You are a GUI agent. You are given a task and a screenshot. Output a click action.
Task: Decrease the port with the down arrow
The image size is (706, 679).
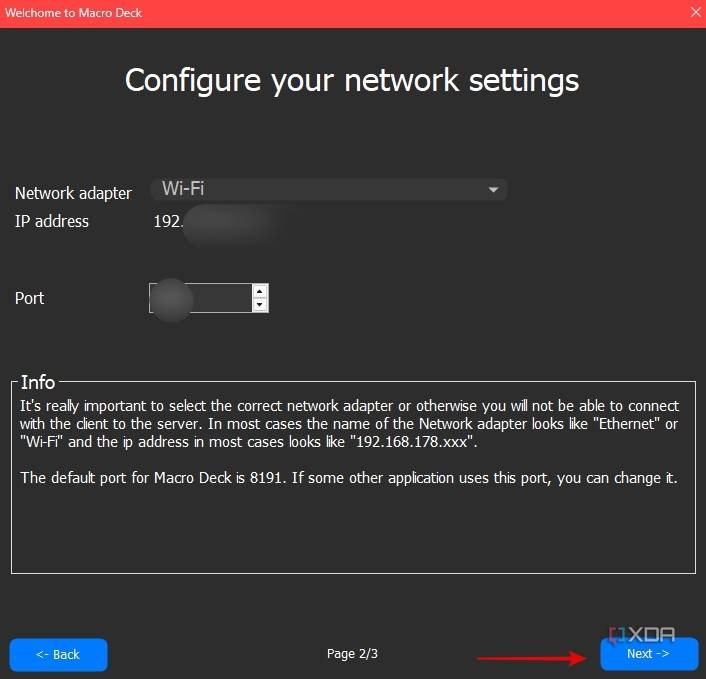click(x=260, y=305)
